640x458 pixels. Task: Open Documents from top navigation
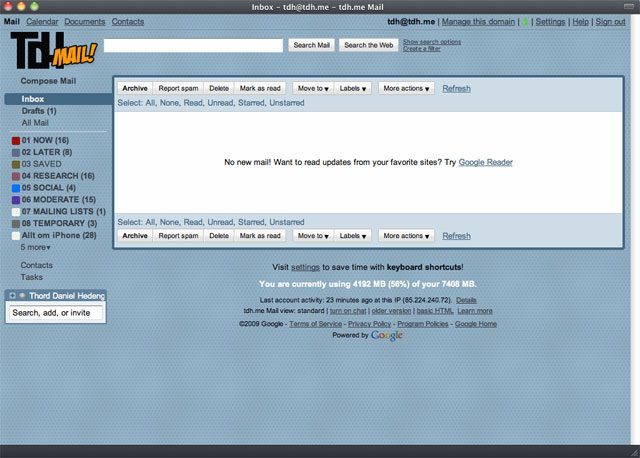click(x=84, y=22)
